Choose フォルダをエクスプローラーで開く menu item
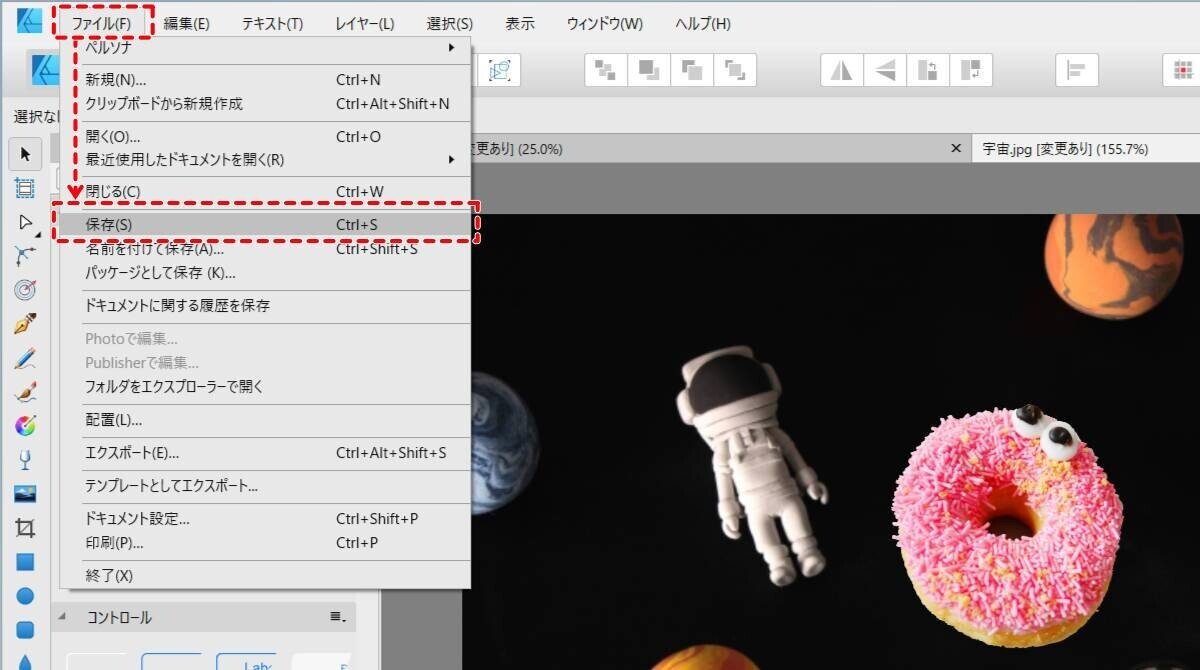 (265, 386)
